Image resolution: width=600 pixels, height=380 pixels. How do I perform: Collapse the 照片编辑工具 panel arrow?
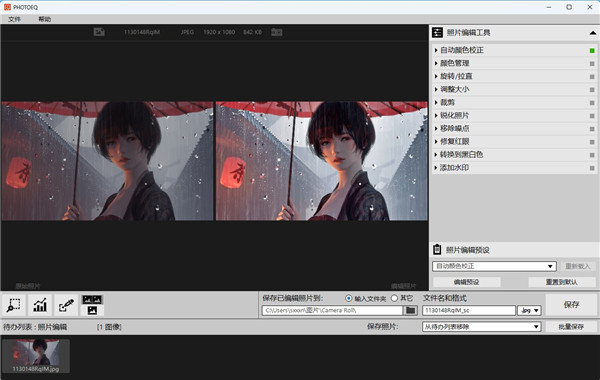(593, 33)
